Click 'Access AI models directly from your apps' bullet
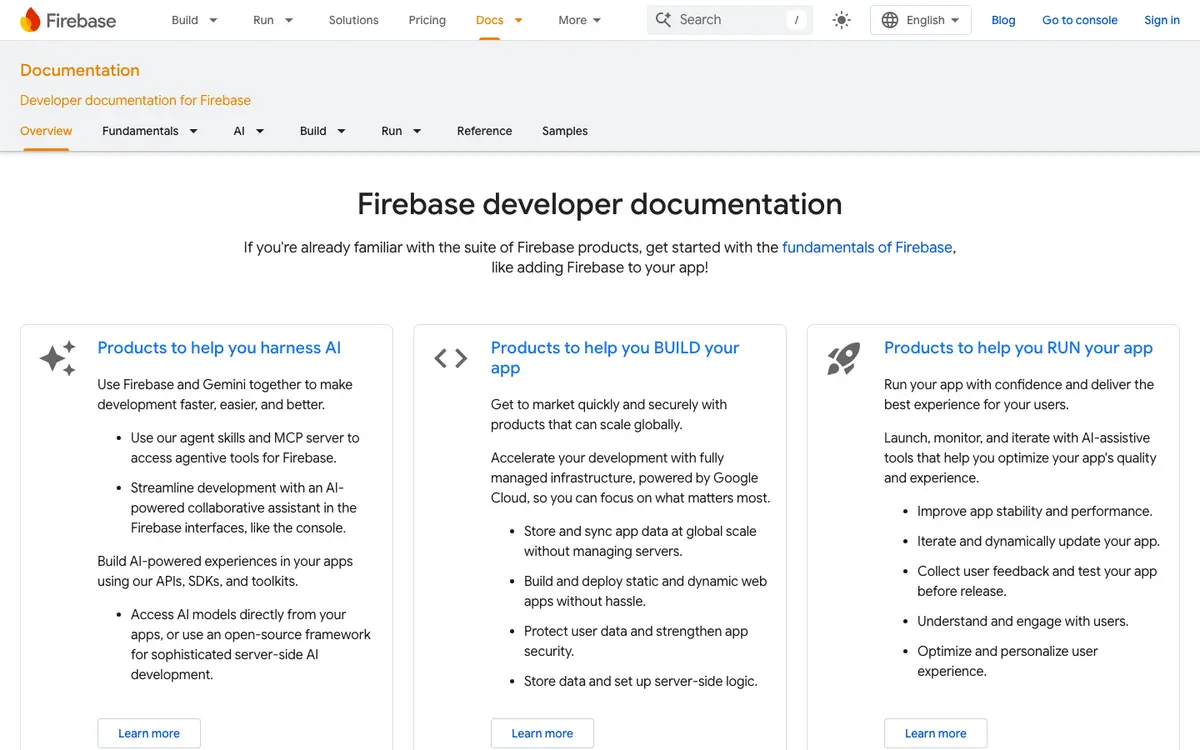The width and height of the screenshot is (1200, 750). [x=251, y=644]
